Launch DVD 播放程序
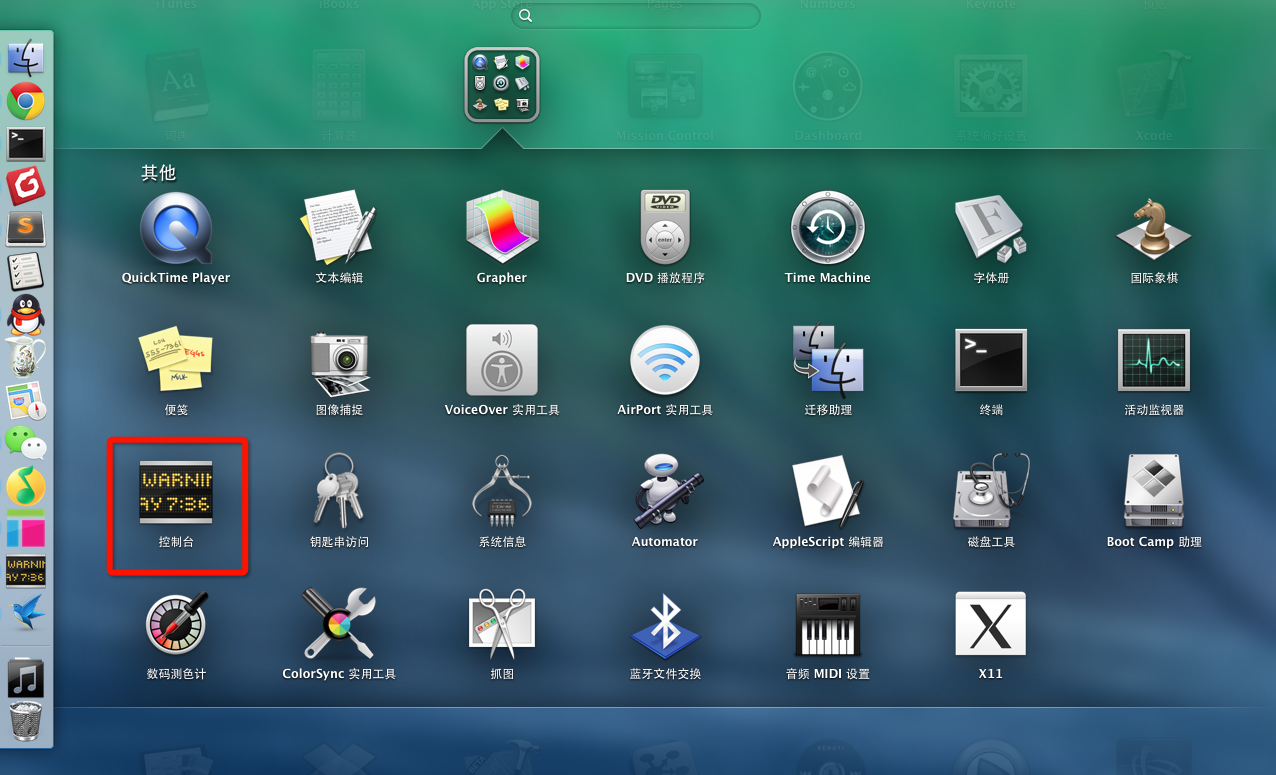The height and width of the screenshot is (775, 1276). (x=665, y=228)
